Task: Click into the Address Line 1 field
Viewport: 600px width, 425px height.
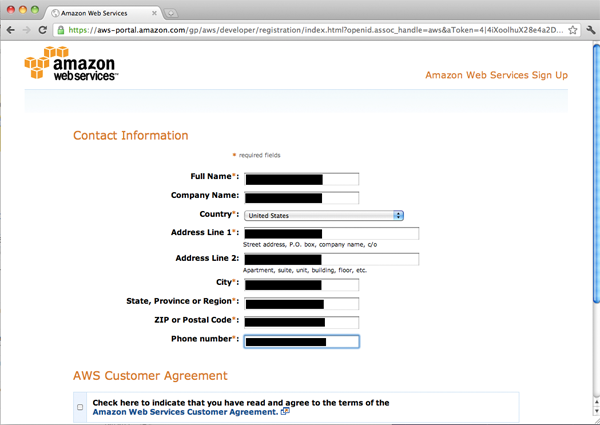Action: click(331, 233)
